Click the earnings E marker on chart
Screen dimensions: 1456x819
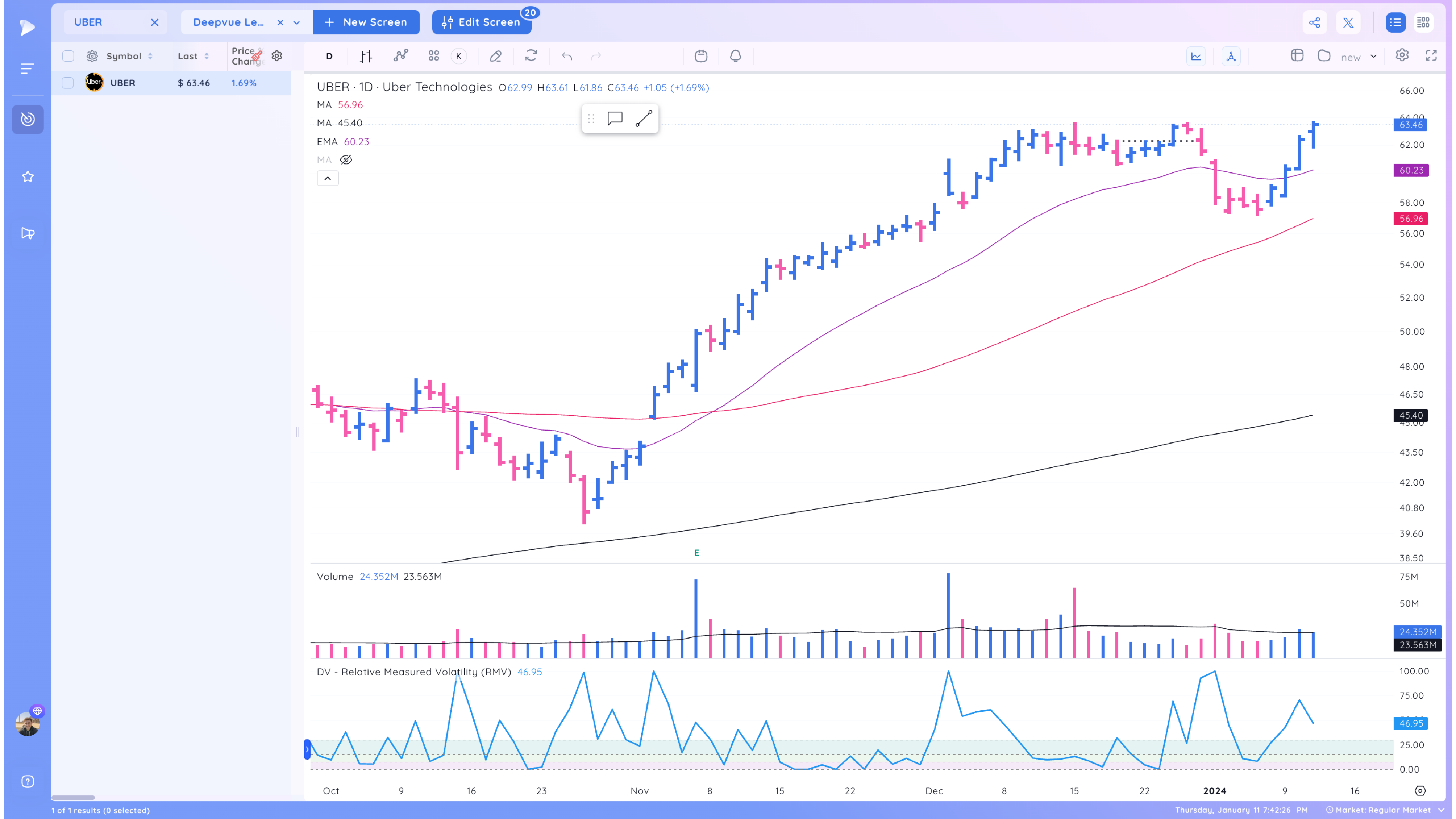[x=697, y=553]
